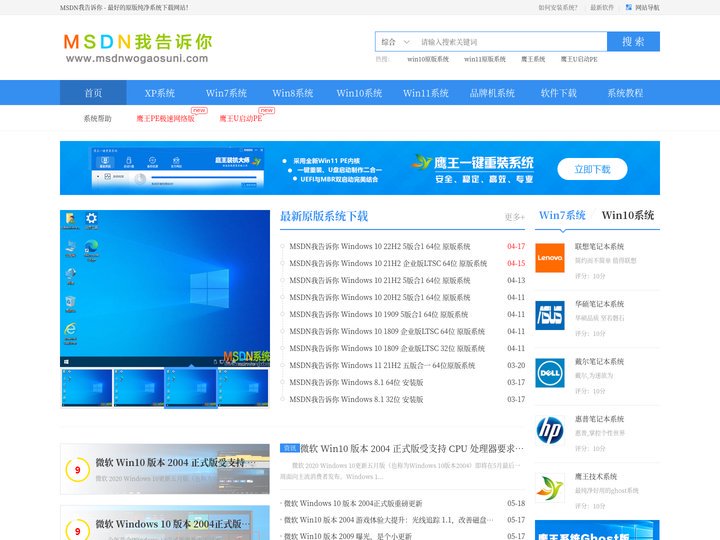
Task: Click the Lenovo brand logo
Action: [x=550, y=258]
